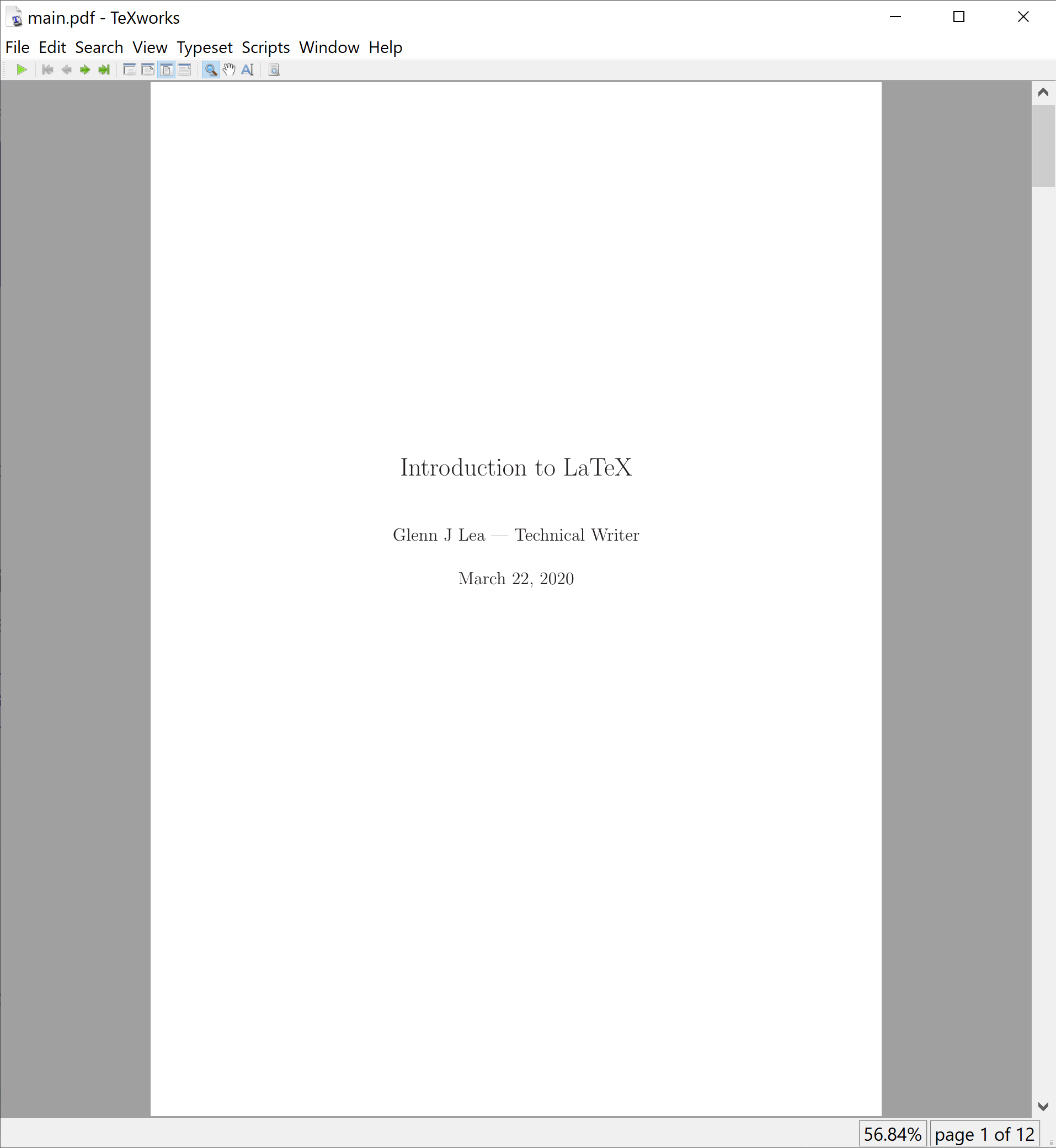The image size is (1056, 1148).
Task: Click the vertical scrollbar thumb
Action: coord(1043,146)
